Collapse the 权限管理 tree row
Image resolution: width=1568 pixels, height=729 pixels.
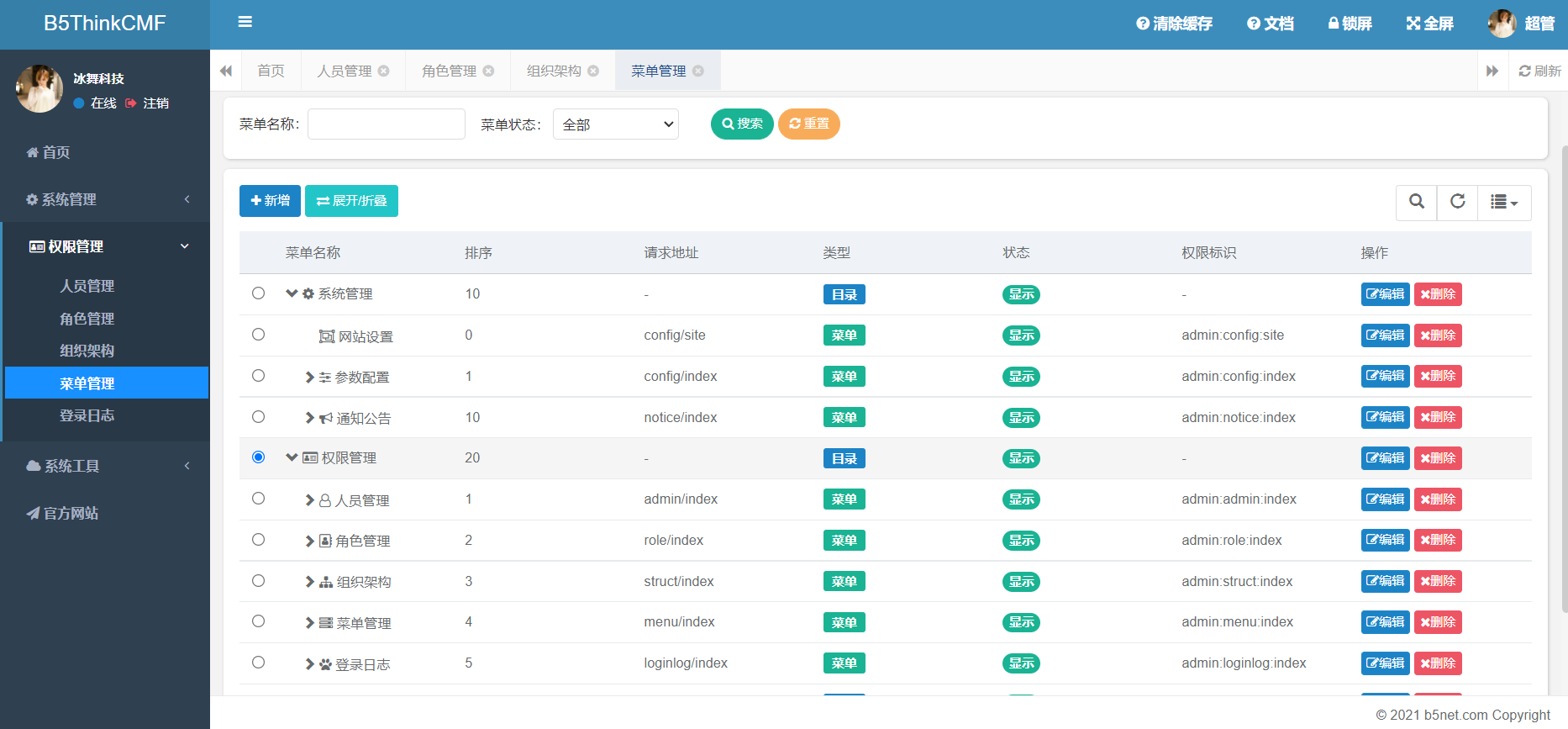(x=292, y=457)
